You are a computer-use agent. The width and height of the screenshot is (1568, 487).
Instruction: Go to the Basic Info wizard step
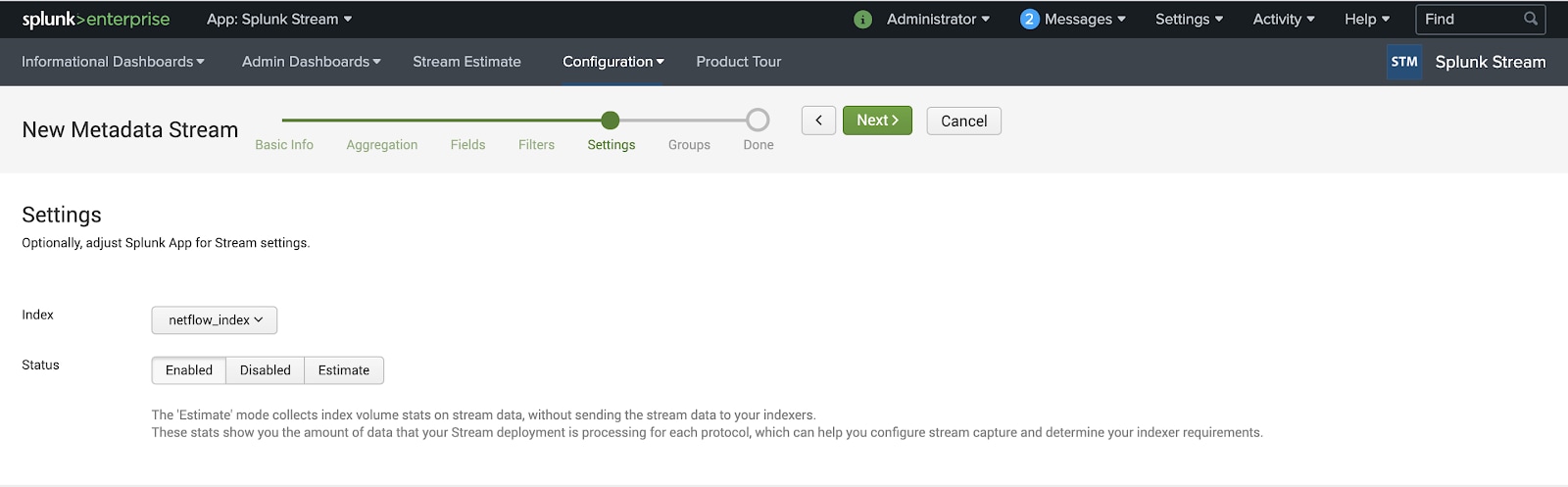[284, 145]
